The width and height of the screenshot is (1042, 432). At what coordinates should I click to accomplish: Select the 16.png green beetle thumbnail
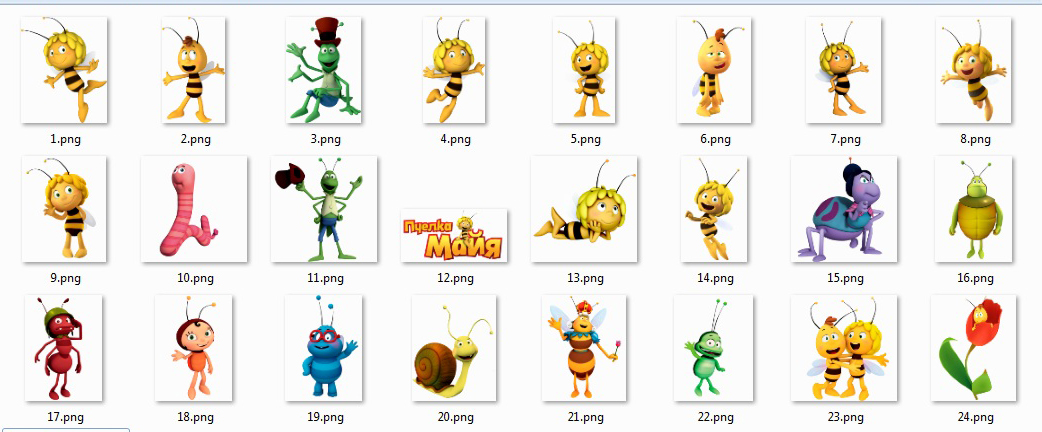[974, 209]
